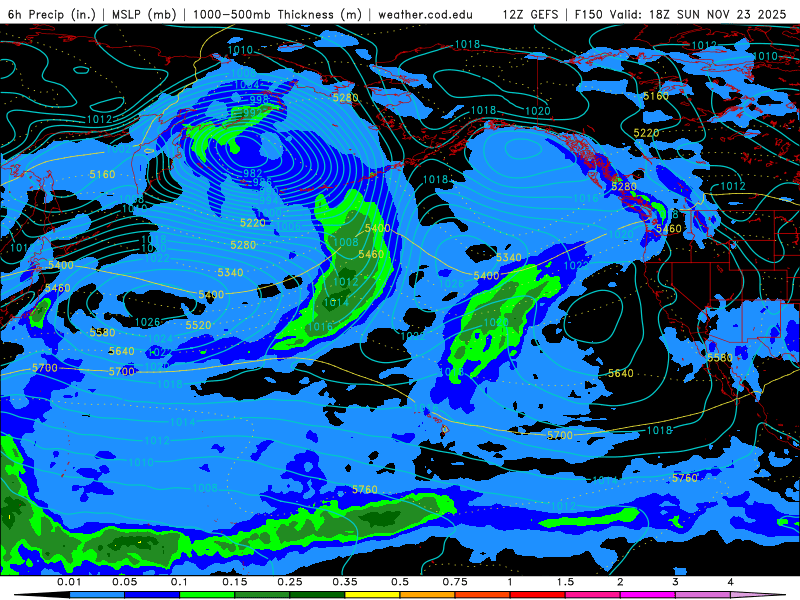Click the magenta 2–3 legend swatch
Image resolution: width=800 pixels, height=600 pixels.
click(648, 595)
